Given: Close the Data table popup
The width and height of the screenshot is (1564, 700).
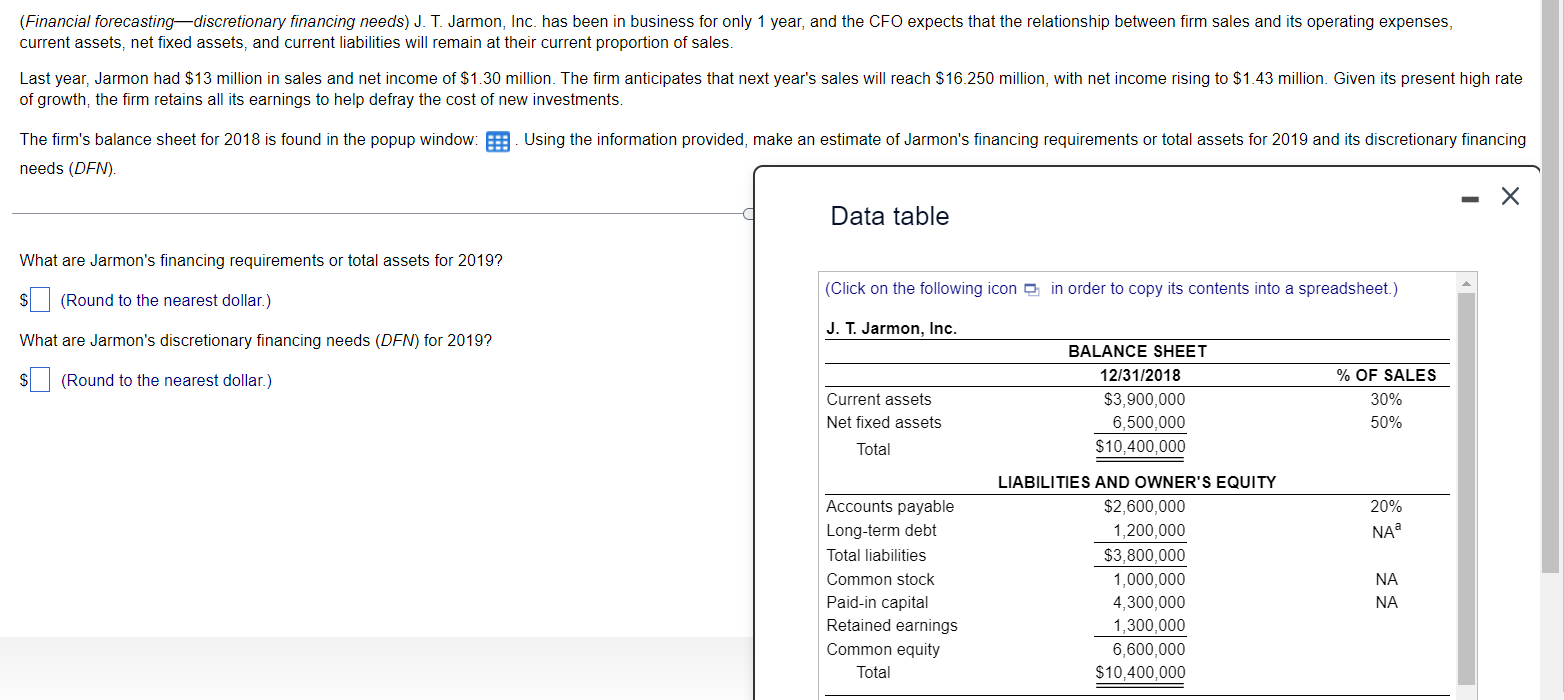Looking at the screenshot, I should [1510, 196].
